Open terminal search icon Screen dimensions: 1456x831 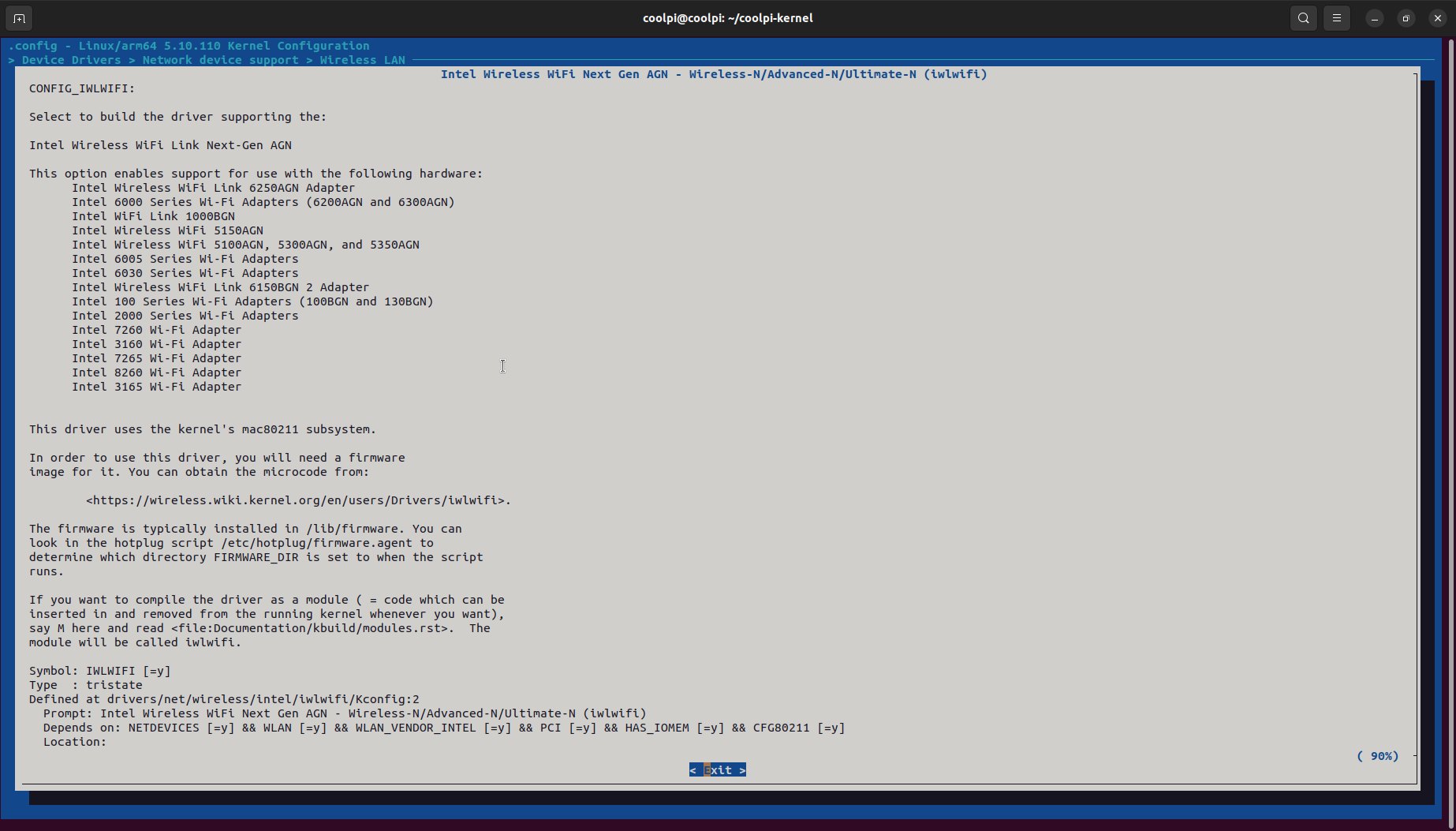point(1304,18)
